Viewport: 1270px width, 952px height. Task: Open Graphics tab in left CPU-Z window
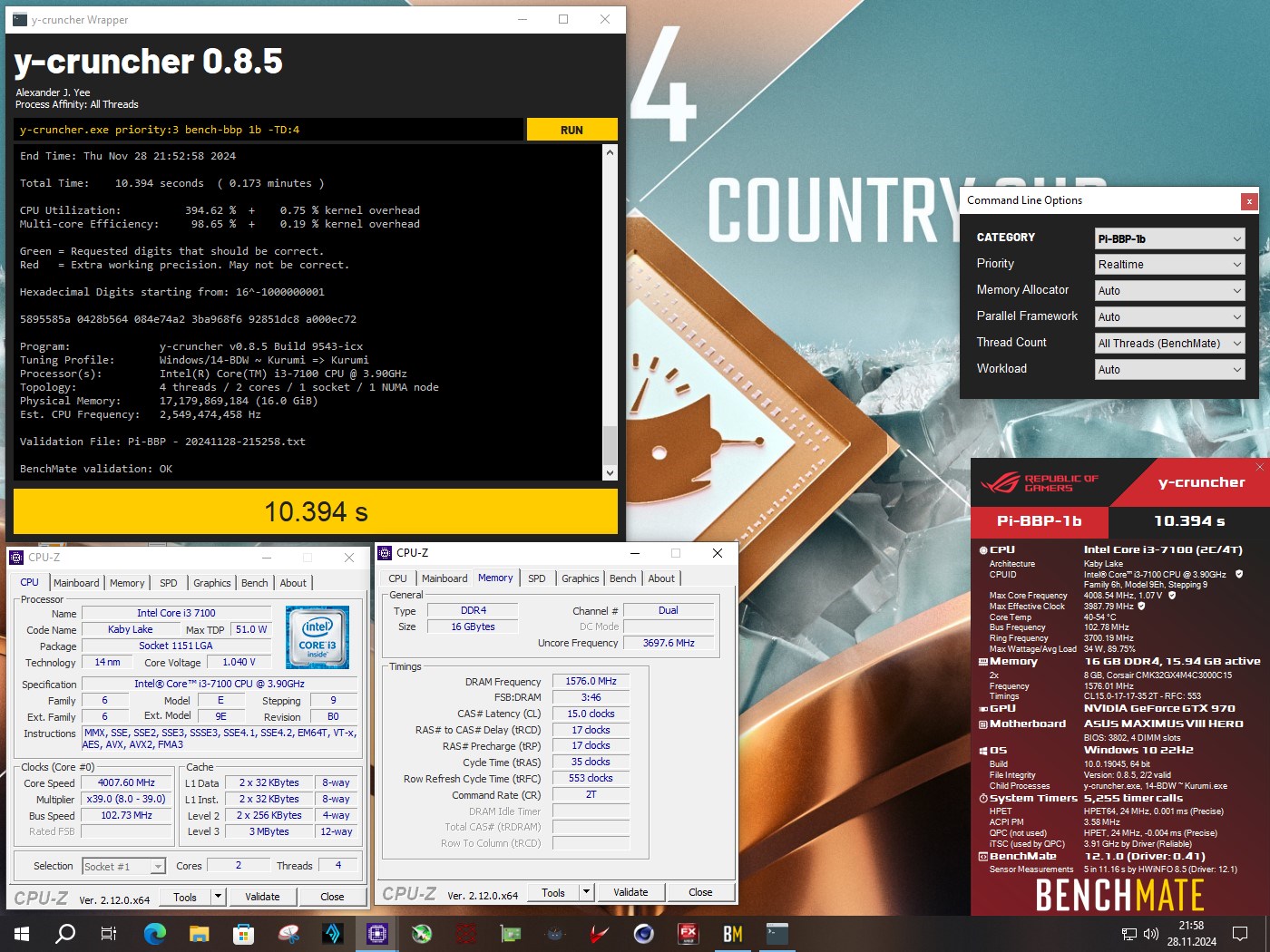coord(212,583)
